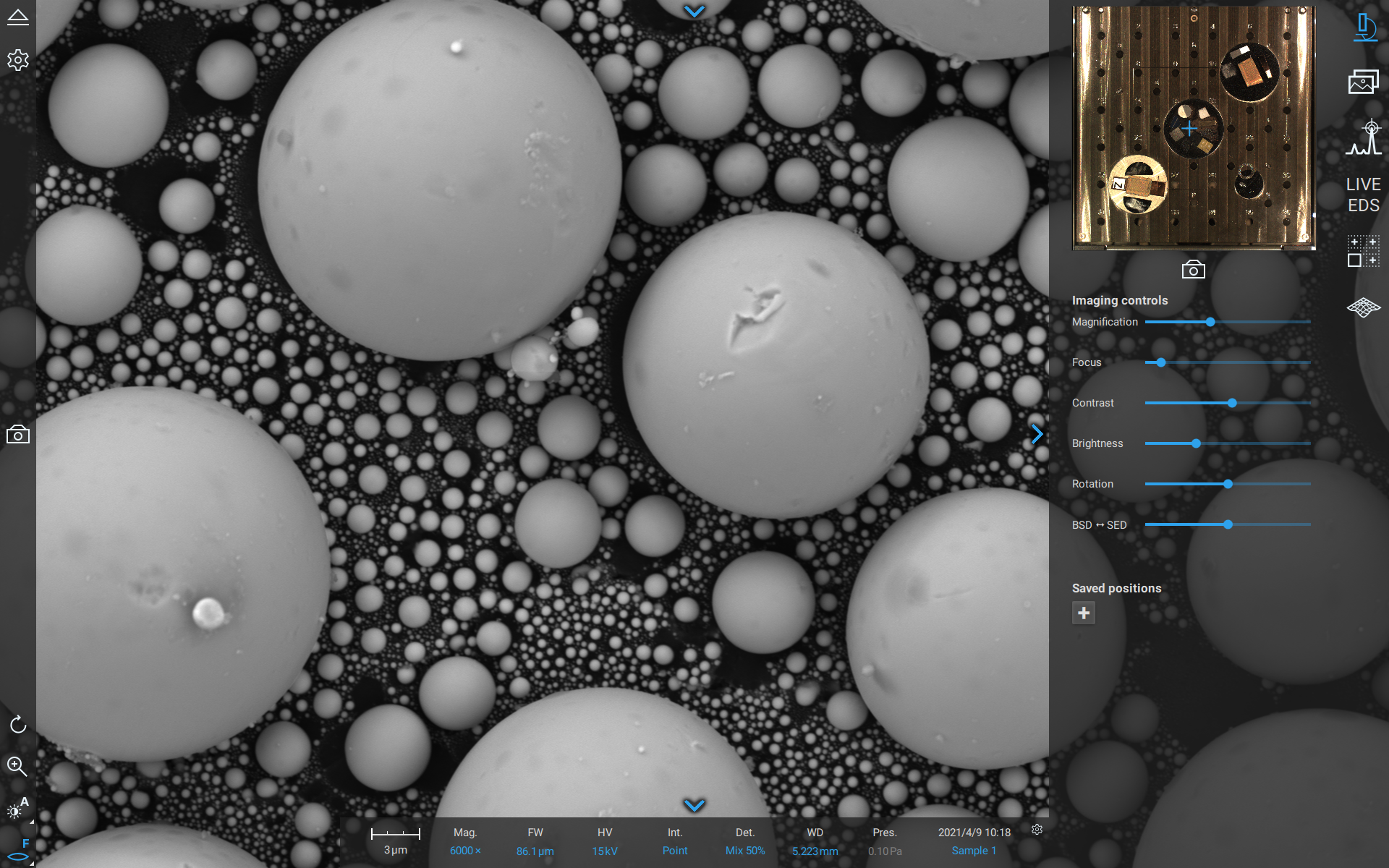Open the automated image mapping grid icon
The height and width of the screenshot is (868, 1389).
pyautogui.click(x=1364, y=251)
